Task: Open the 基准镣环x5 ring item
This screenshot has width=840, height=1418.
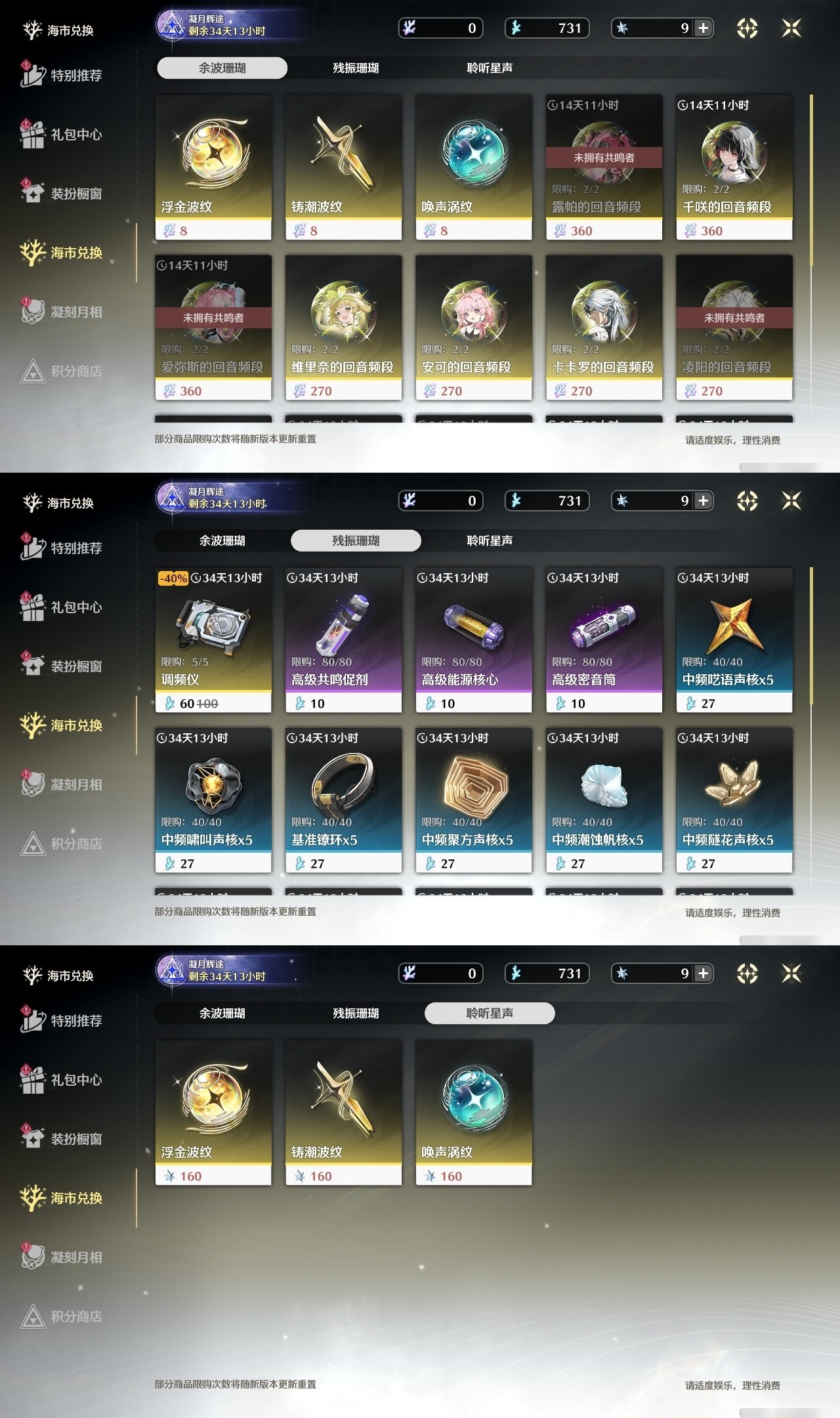Action: 343,800
